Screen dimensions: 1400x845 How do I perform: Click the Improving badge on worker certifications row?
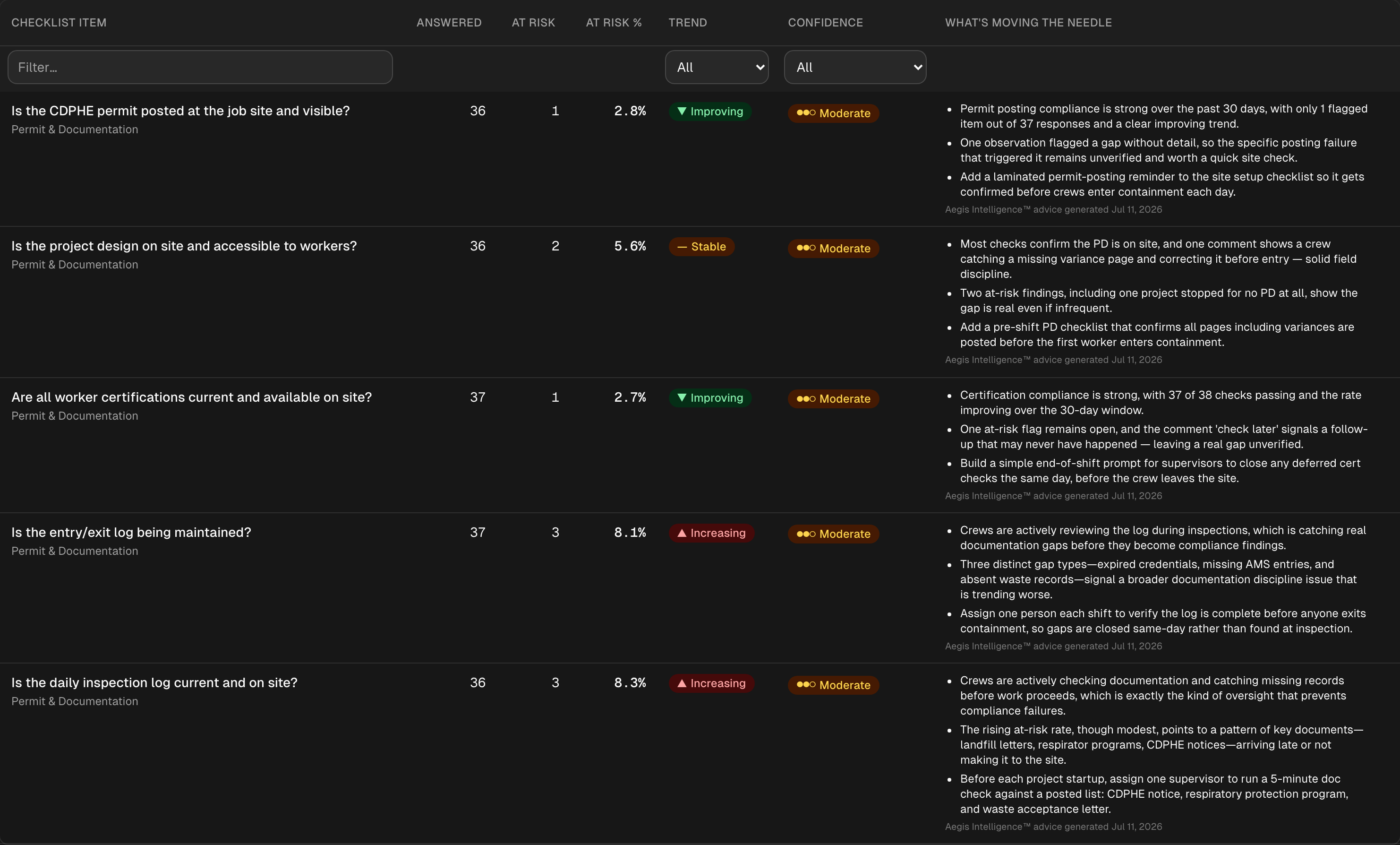point(709,398)
